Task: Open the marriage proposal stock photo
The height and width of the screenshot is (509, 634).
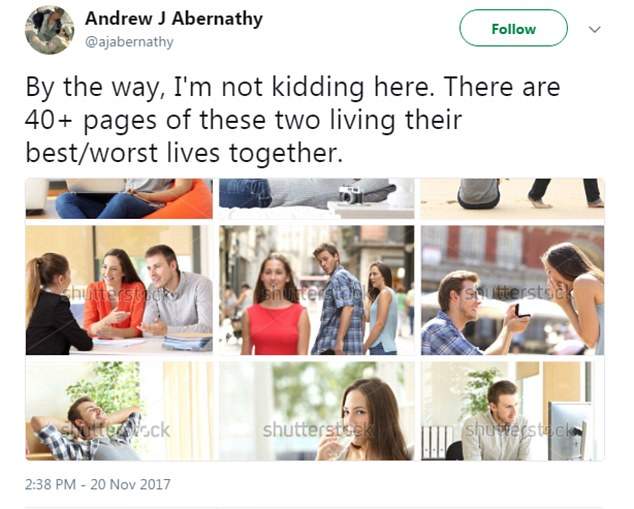Action: pyautogui.click(x=512, y=290)
